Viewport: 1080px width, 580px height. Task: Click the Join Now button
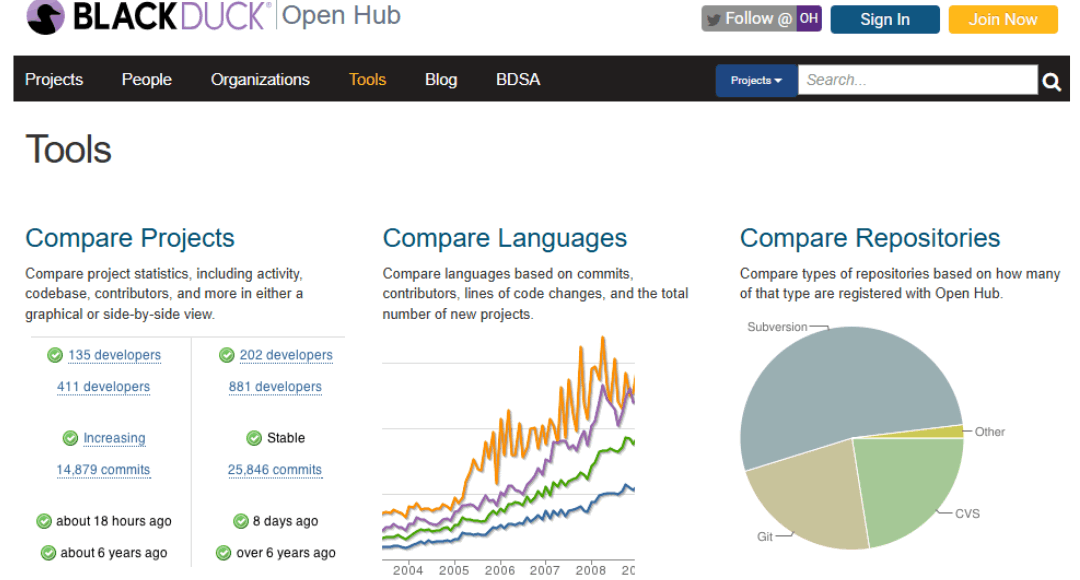coord(1002,19)
